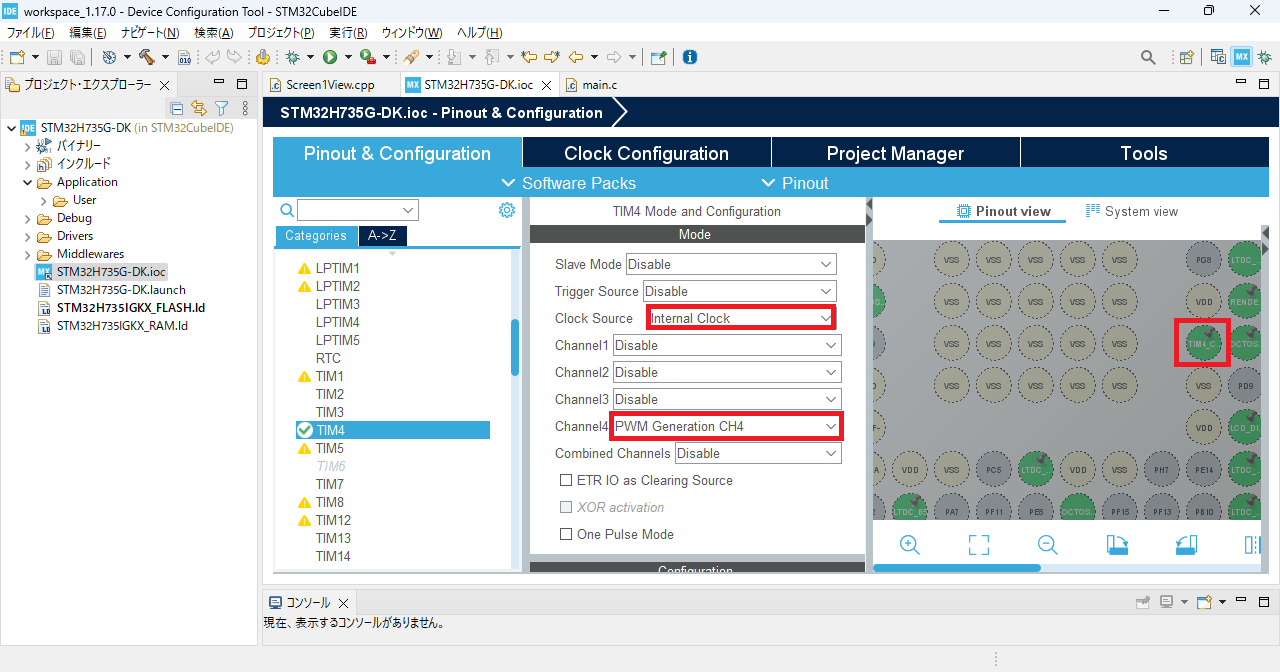Zoom in on the pinout view
This screenshot has width=1280, height=672.
point(909,544)
